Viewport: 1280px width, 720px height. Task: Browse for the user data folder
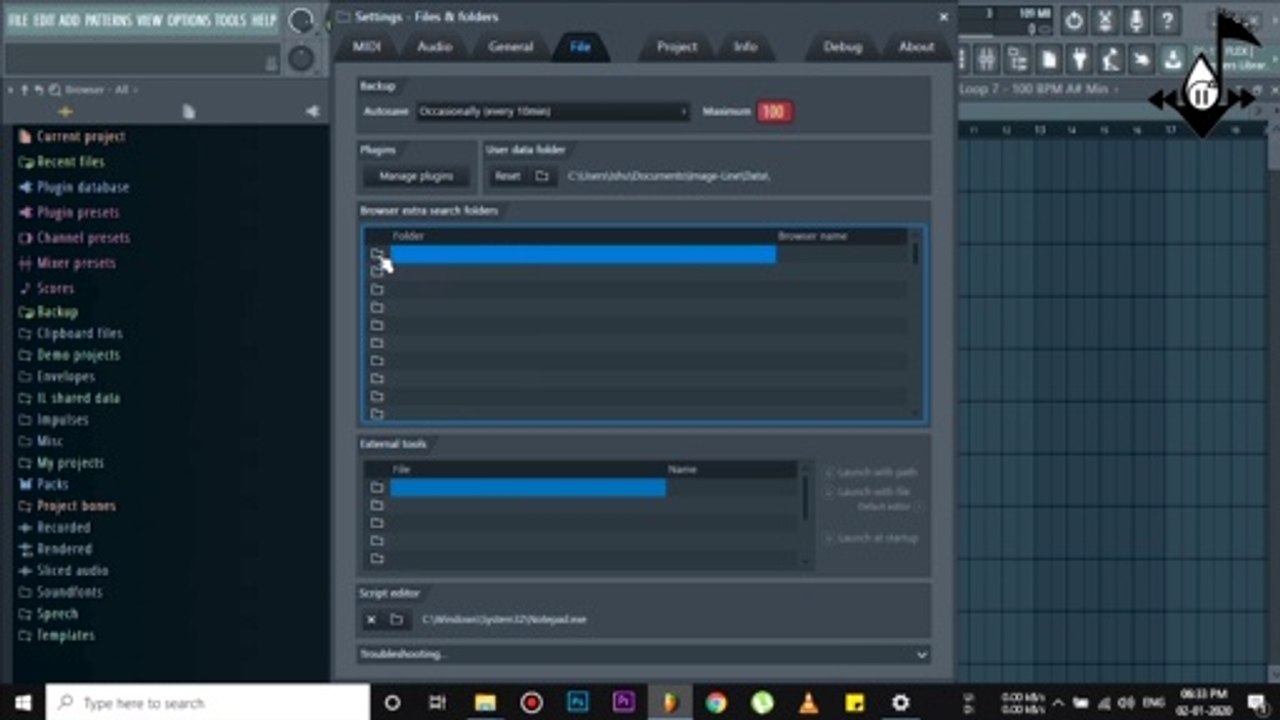coord(542,176)
